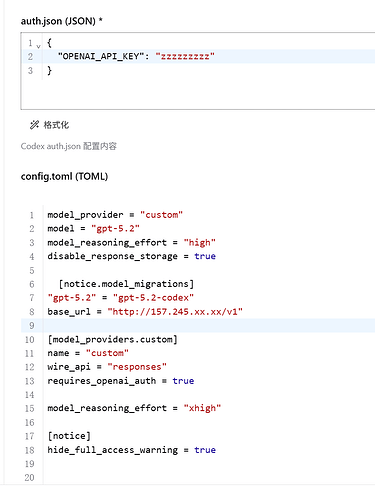Click the wire_api = "responses" line
Viewport: 375px width, 500px height.
(107, 367)
